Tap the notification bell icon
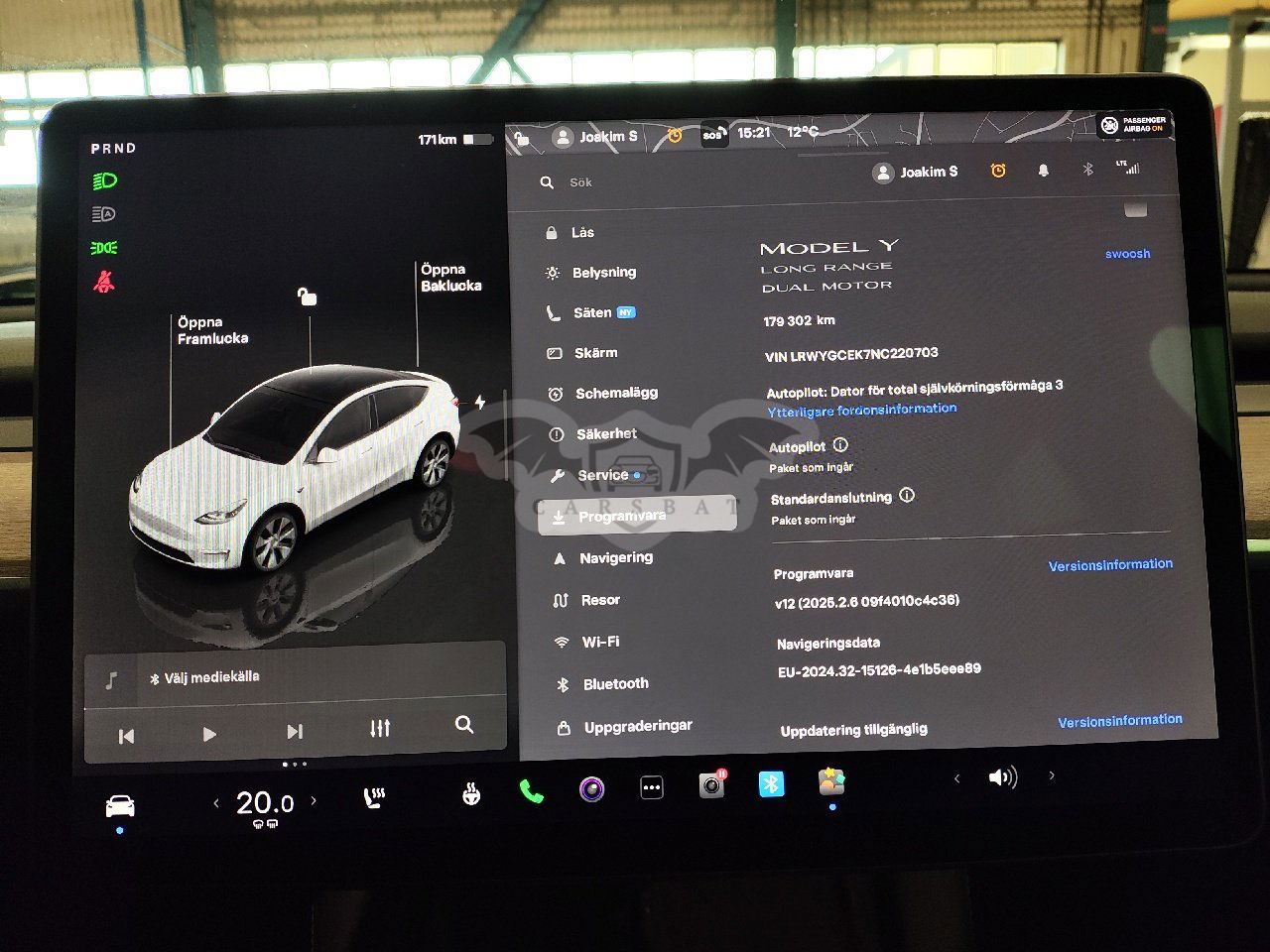Screen dimensions: 1270x952 click(x=1043, y=171)
